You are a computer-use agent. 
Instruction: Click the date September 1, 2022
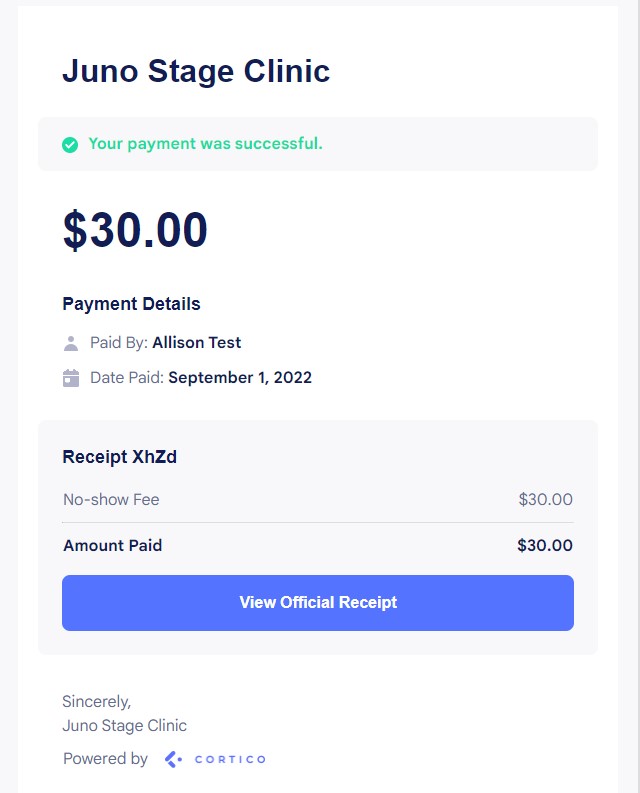pos(240,378)
